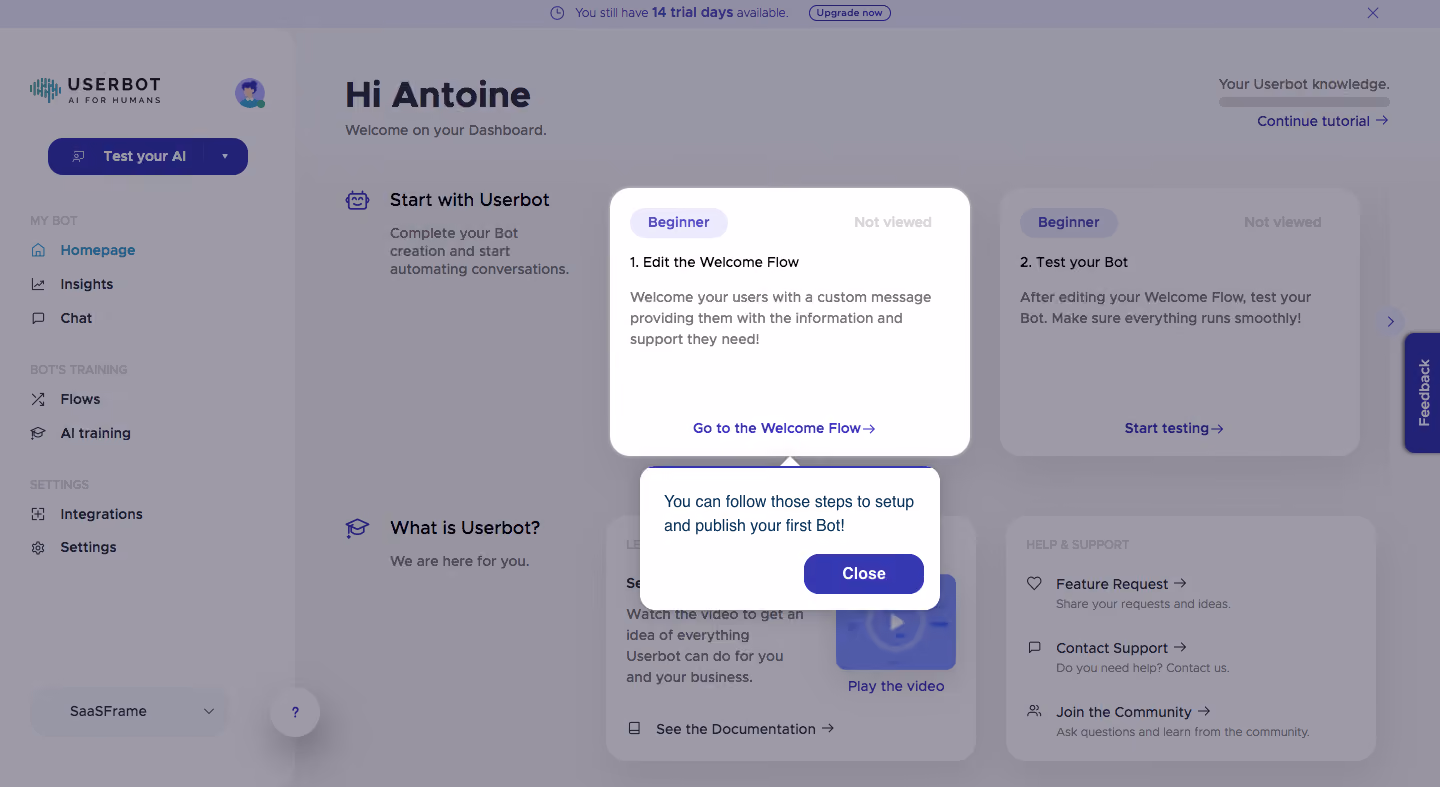This screenshot has width=1440, height=787.
Task: Click the AI training graduation cap icon
Action: point(38,433)
